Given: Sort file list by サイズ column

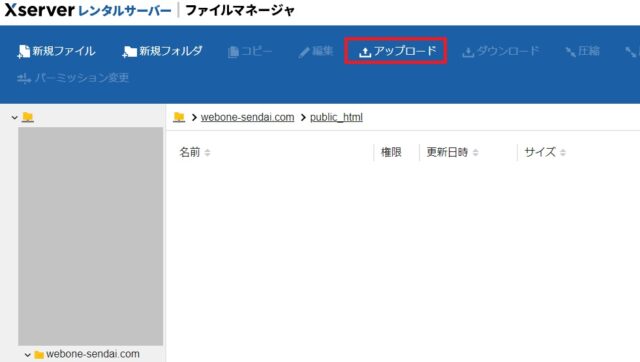Looking at the screenshot, I should (545, 152).
